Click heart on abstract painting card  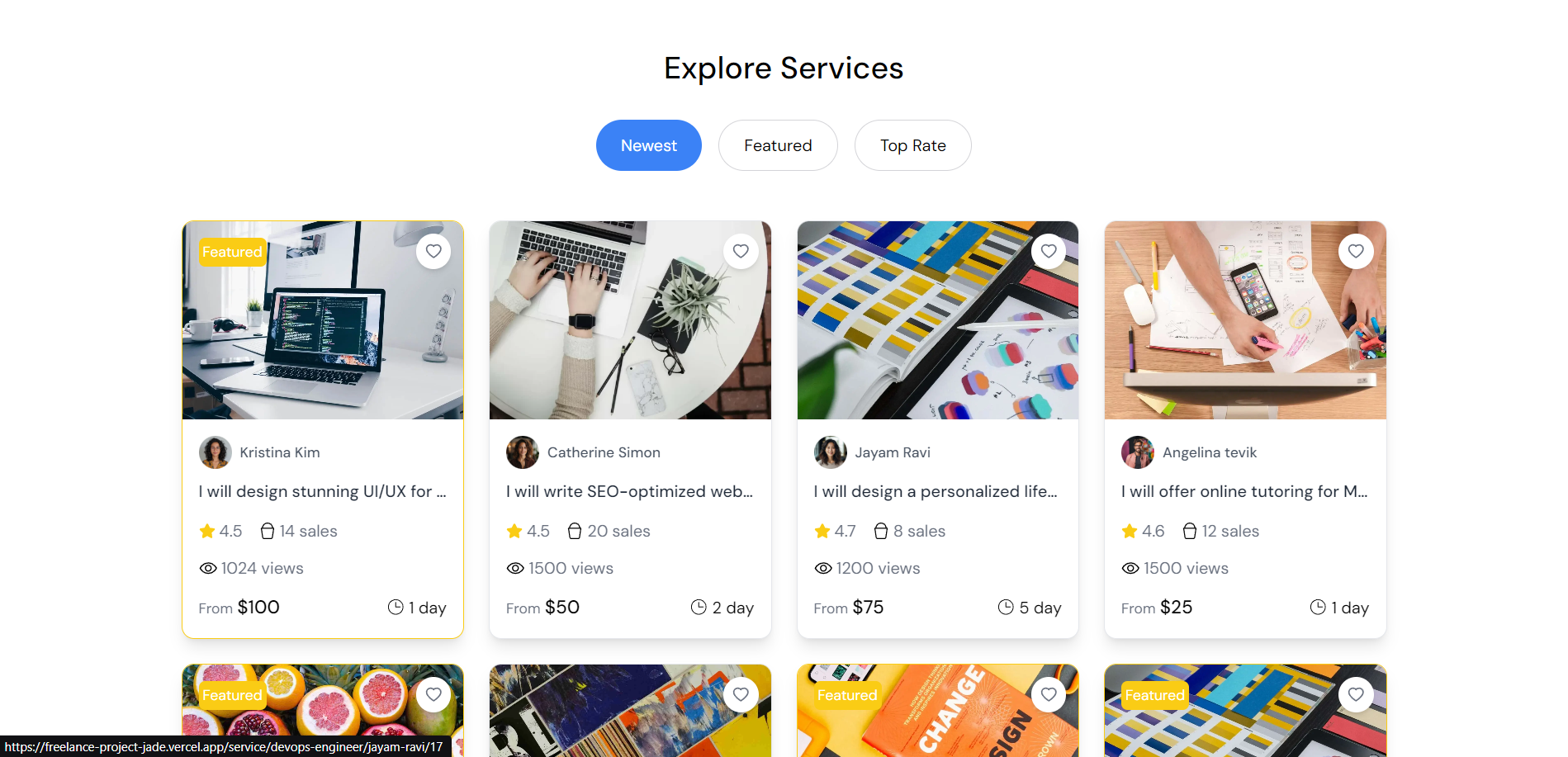coord(741,694)
